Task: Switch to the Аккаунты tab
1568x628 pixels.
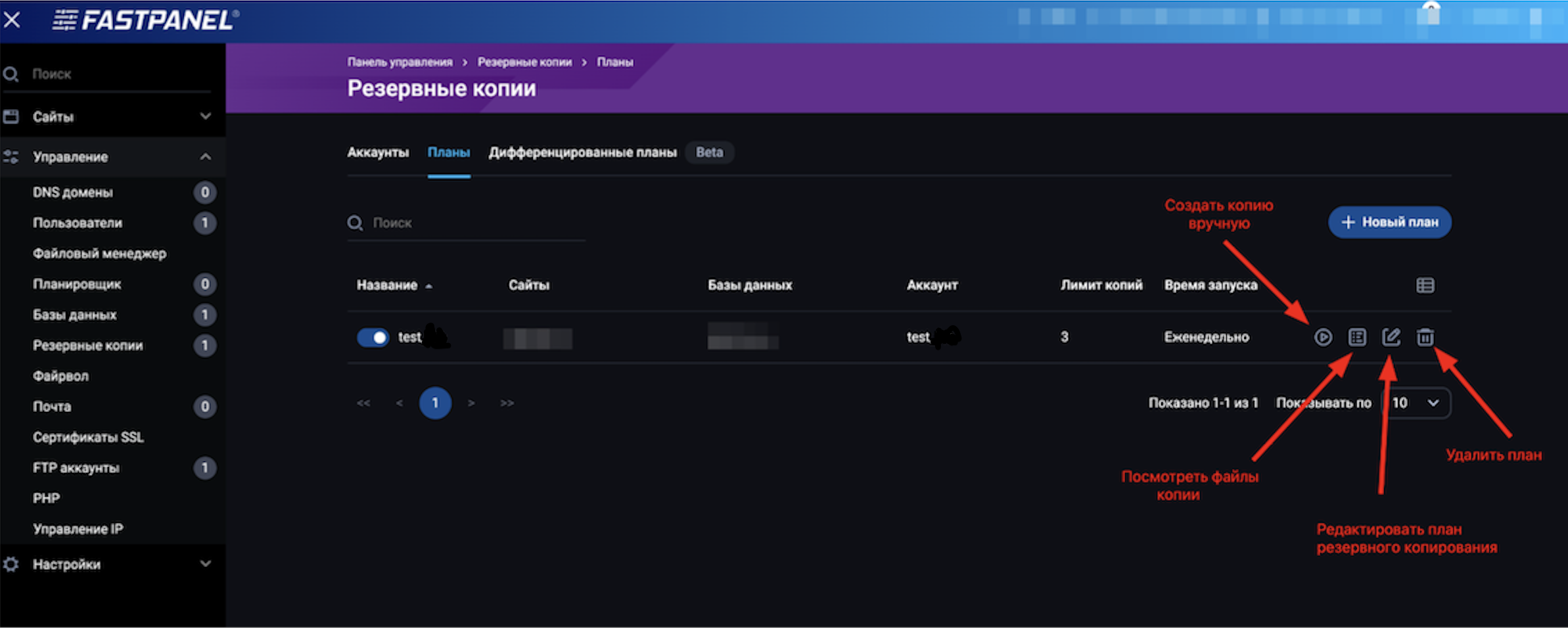Action: [x=378, y=152]
